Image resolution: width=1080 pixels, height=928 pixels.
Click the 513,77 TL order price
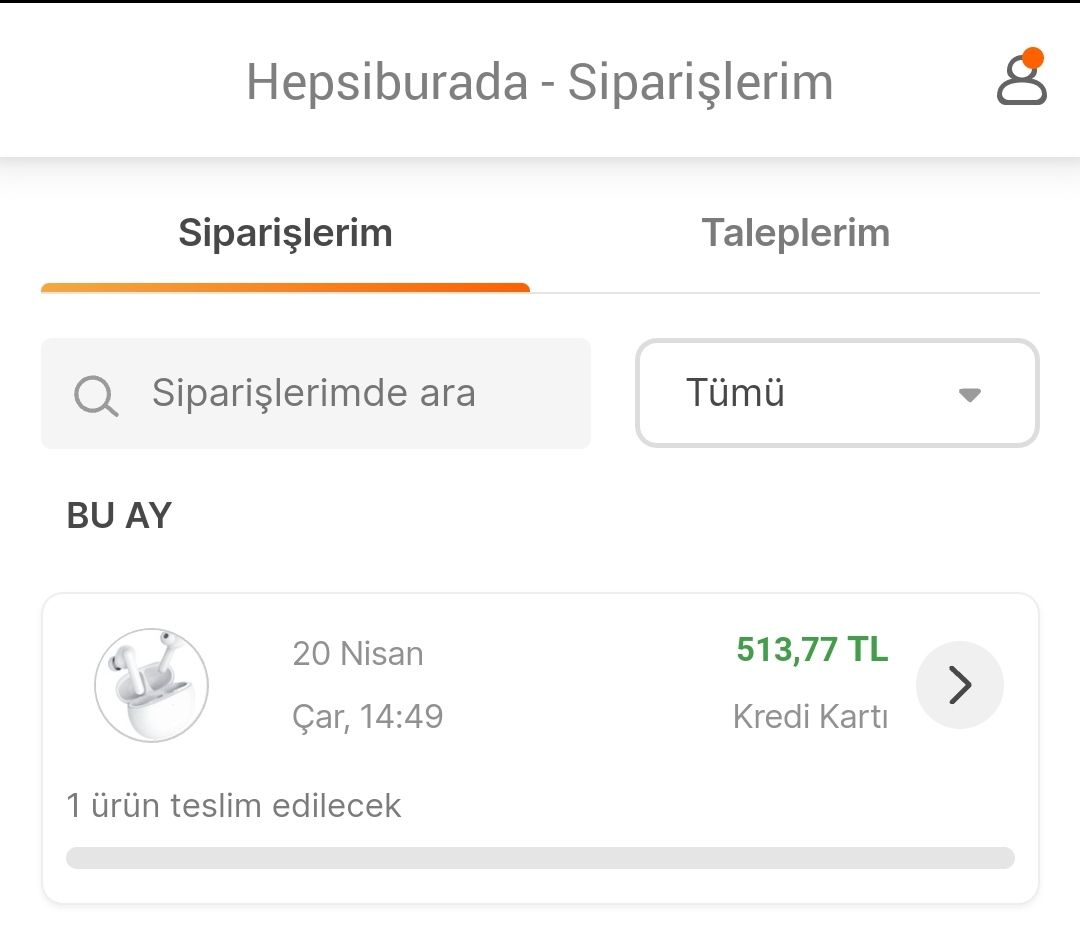coord(812,650)
